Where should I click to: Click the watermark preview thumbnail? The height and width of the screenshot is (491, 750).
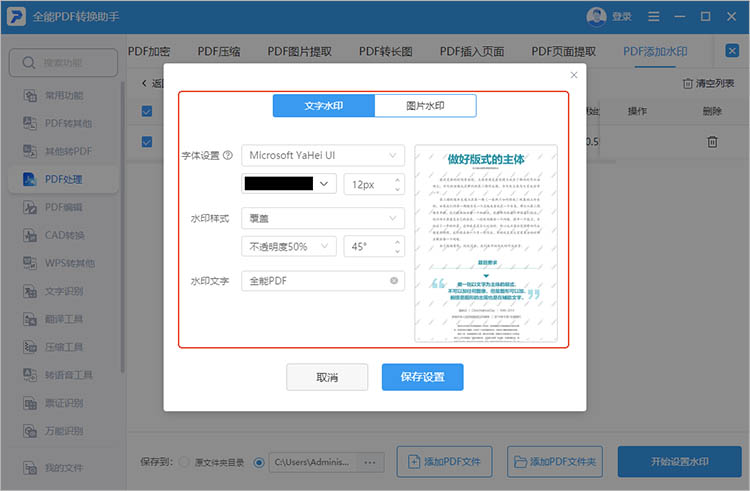[486, 244]
